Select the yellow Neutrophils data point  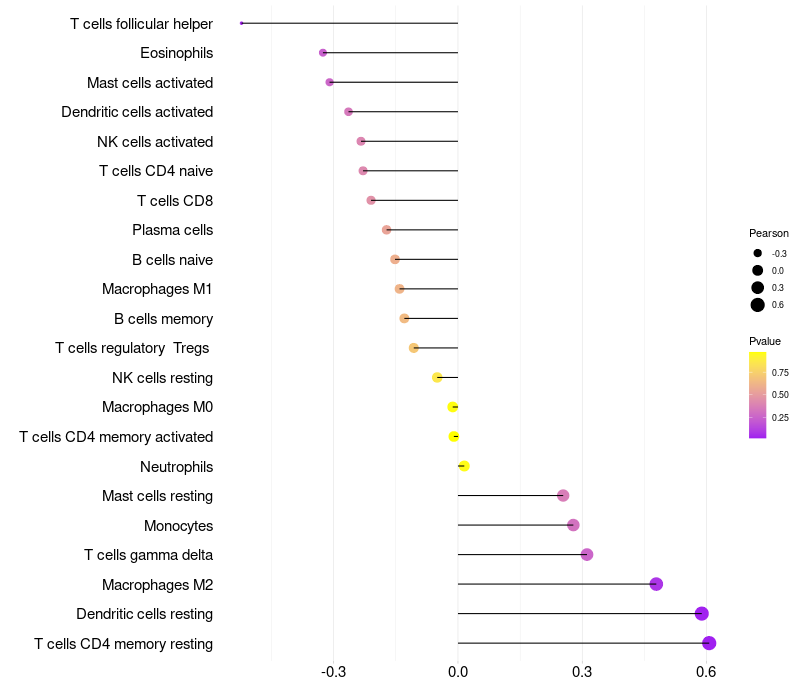click(464, 466)
